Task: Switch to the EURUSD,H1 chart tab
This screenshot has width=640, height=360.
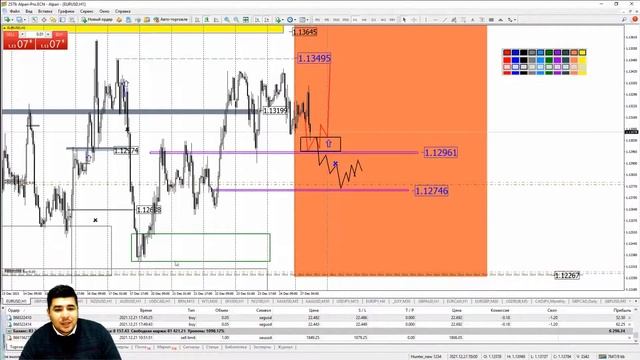Action: pos(16,301)
